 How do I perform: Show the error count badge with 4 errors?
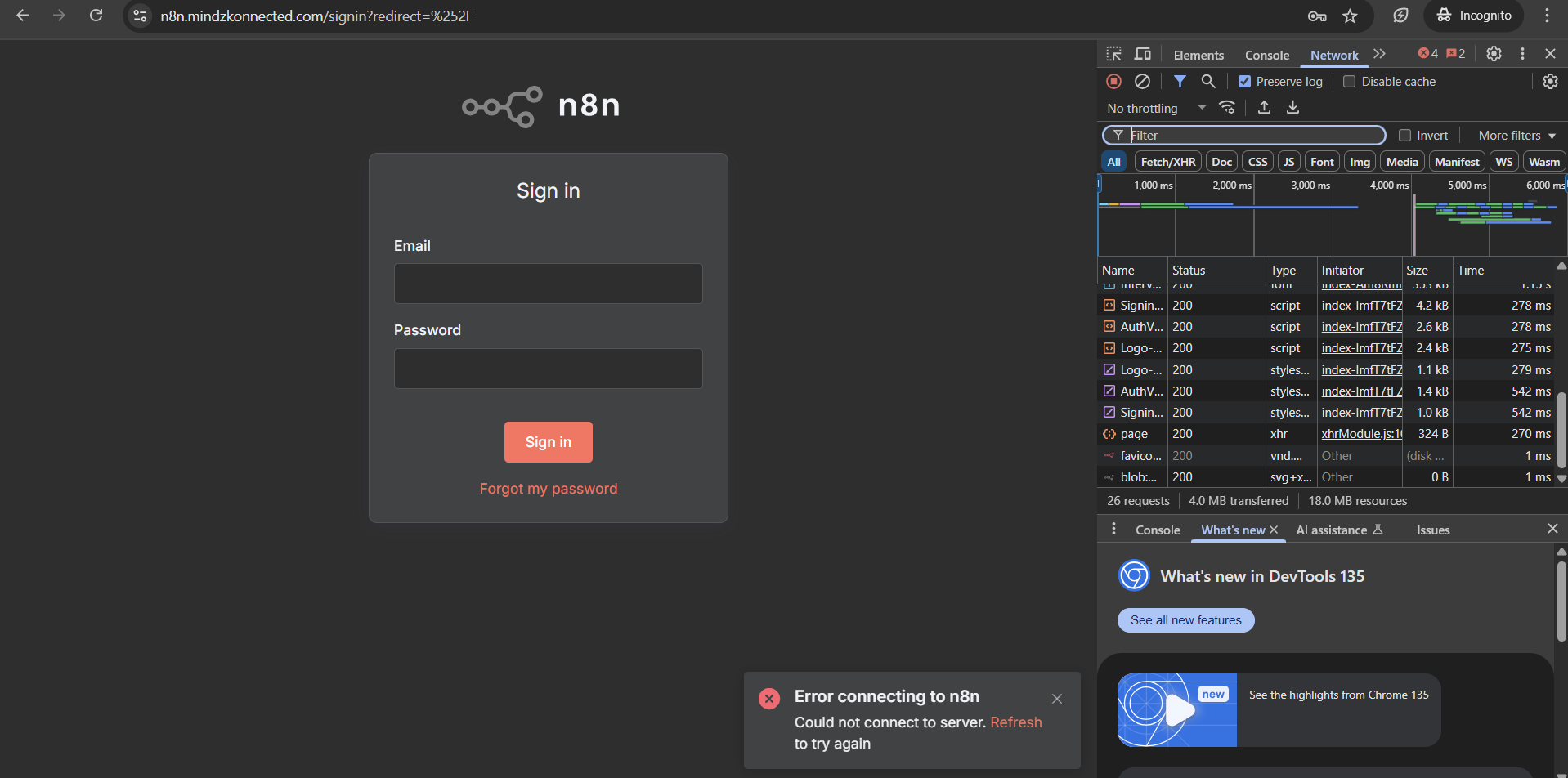coord(1428,53)
